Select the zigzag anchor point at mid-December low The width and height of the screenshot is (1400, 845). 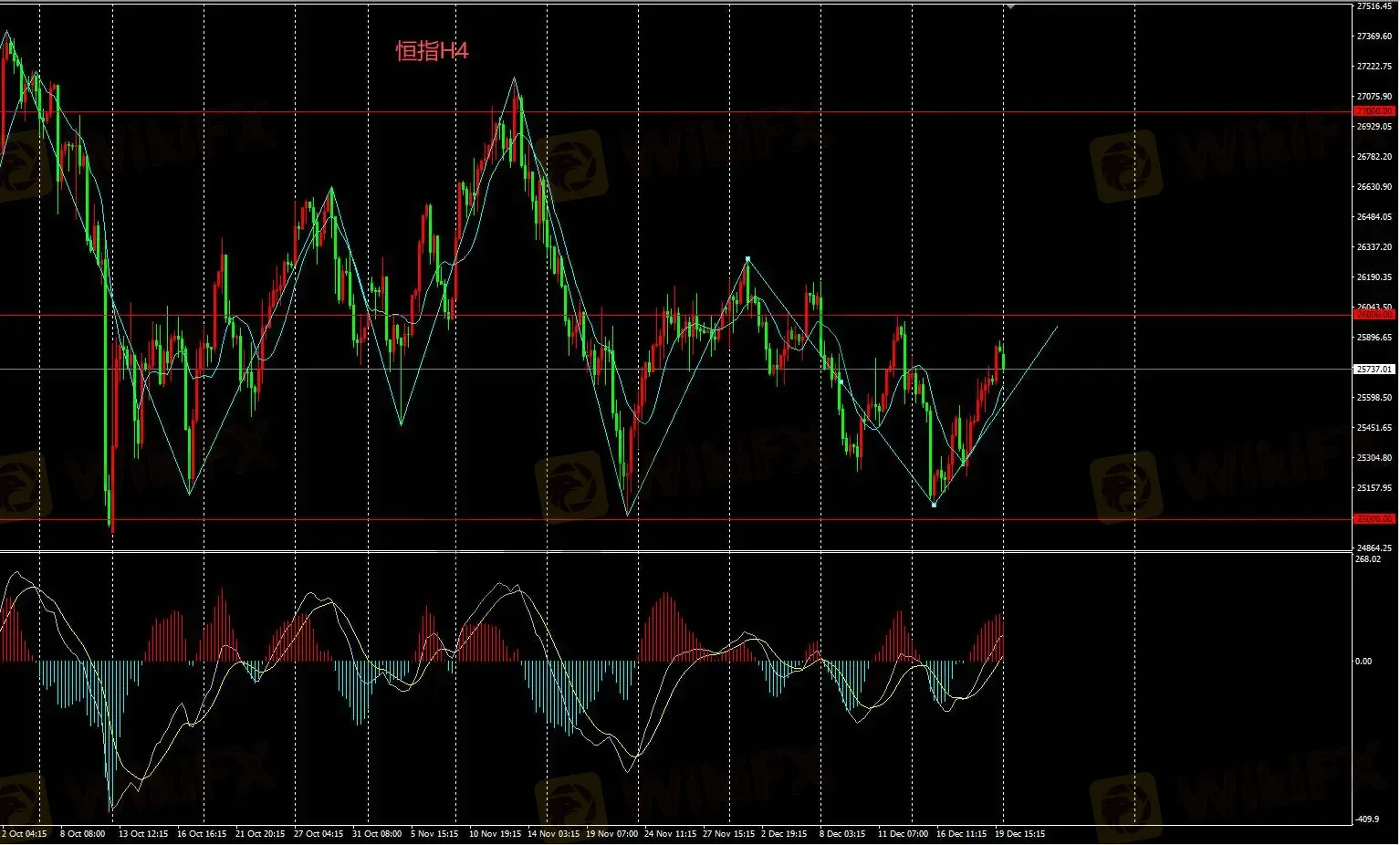(x=934, y=504)
